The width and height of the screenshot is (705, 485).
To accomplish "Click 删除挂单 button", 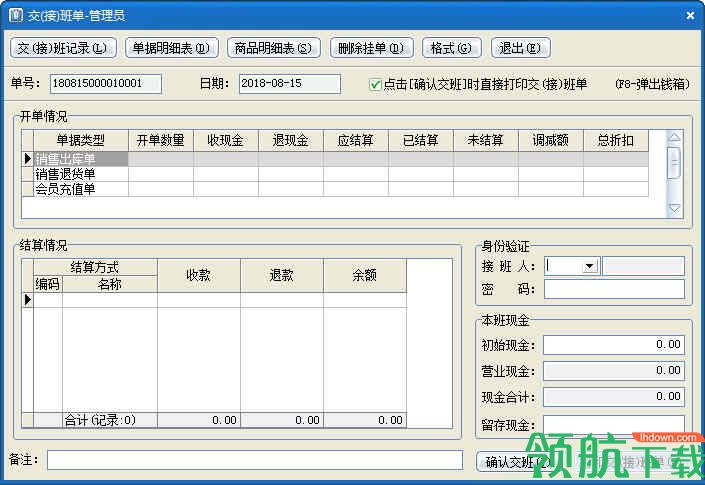I will pyautogui.click(x=371, y=48).
